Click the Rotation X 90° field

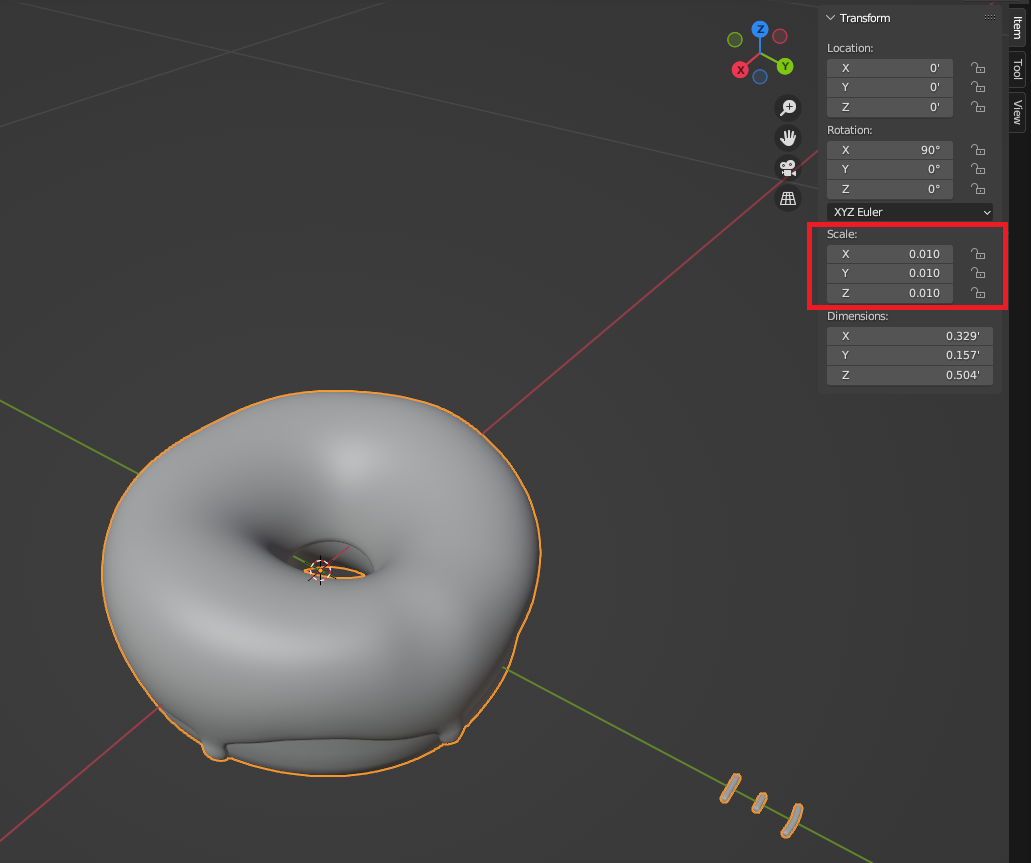[x=890, y=150]
